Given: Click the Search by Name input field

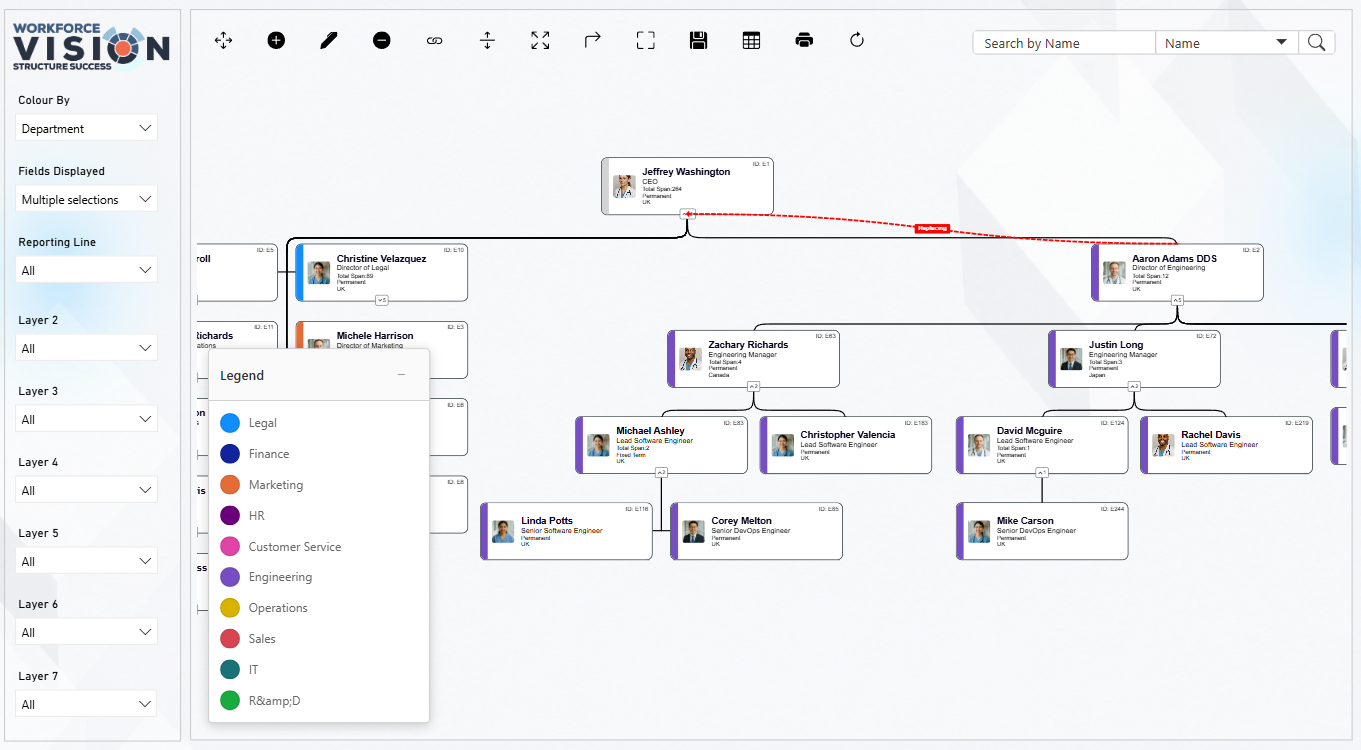Looking at the screenshot, I should click(1064, 42).
